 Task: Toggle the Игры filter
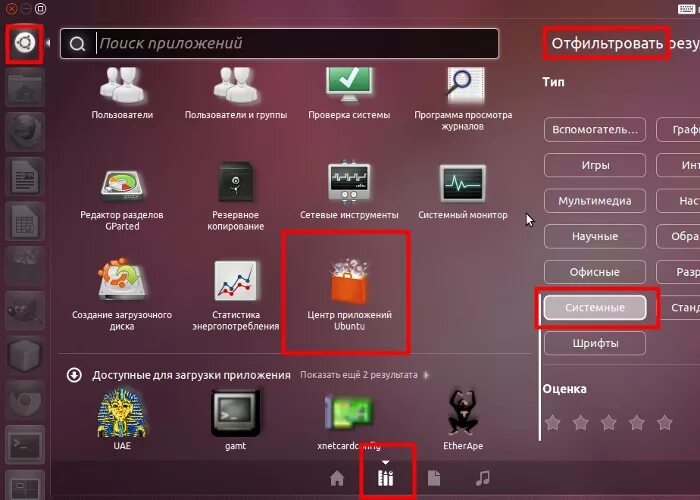pos(595,165)
